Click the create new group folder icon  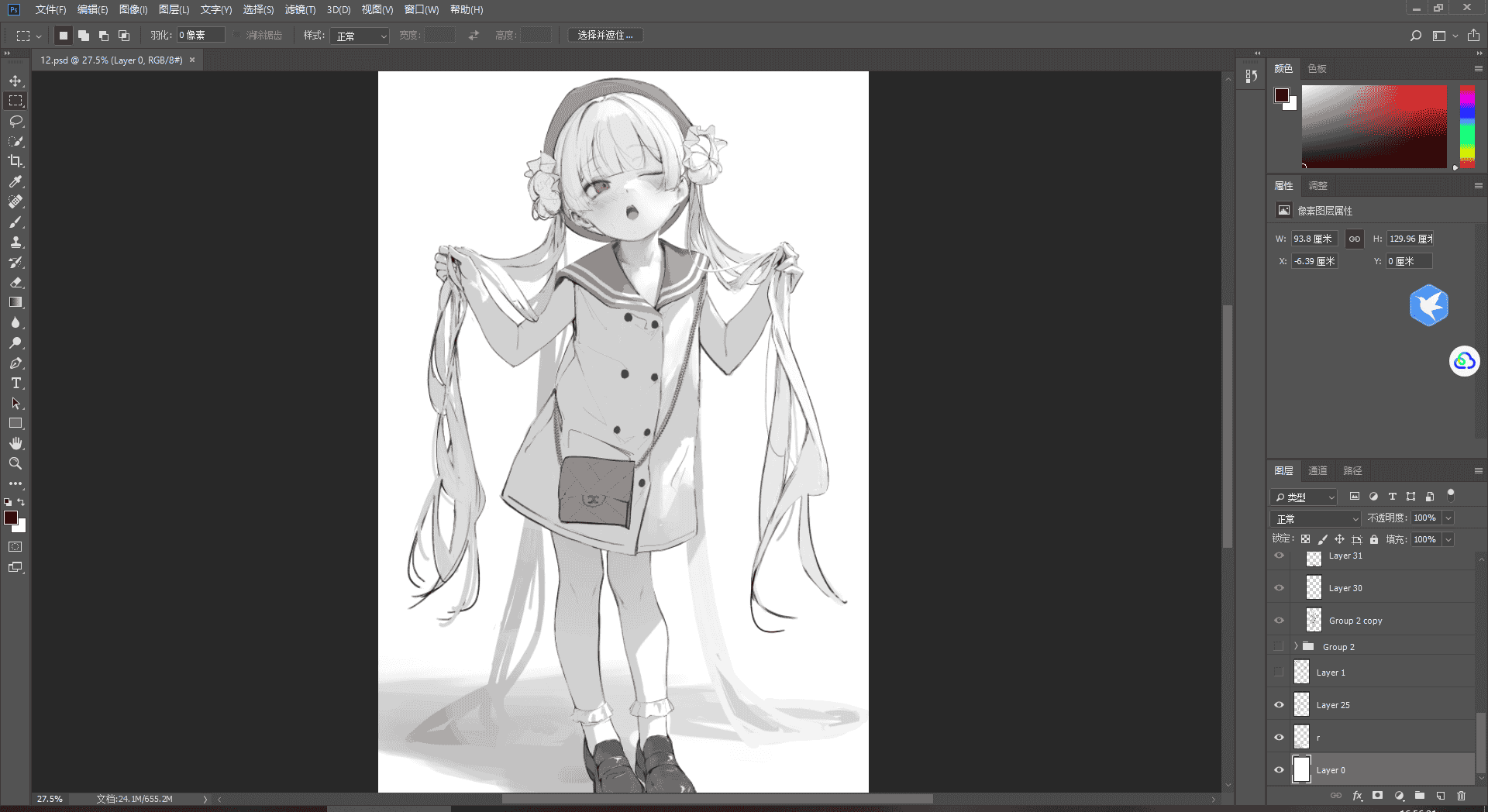1420,796
